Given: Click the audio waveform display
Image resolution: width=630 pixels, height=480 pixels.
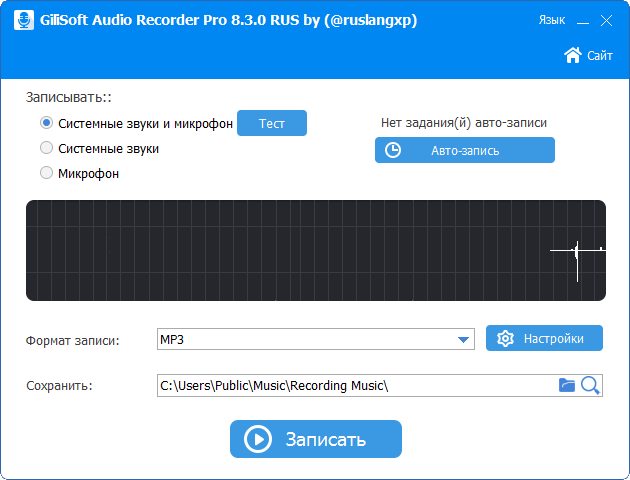Looking at the screenshot, I should (315, 250).
